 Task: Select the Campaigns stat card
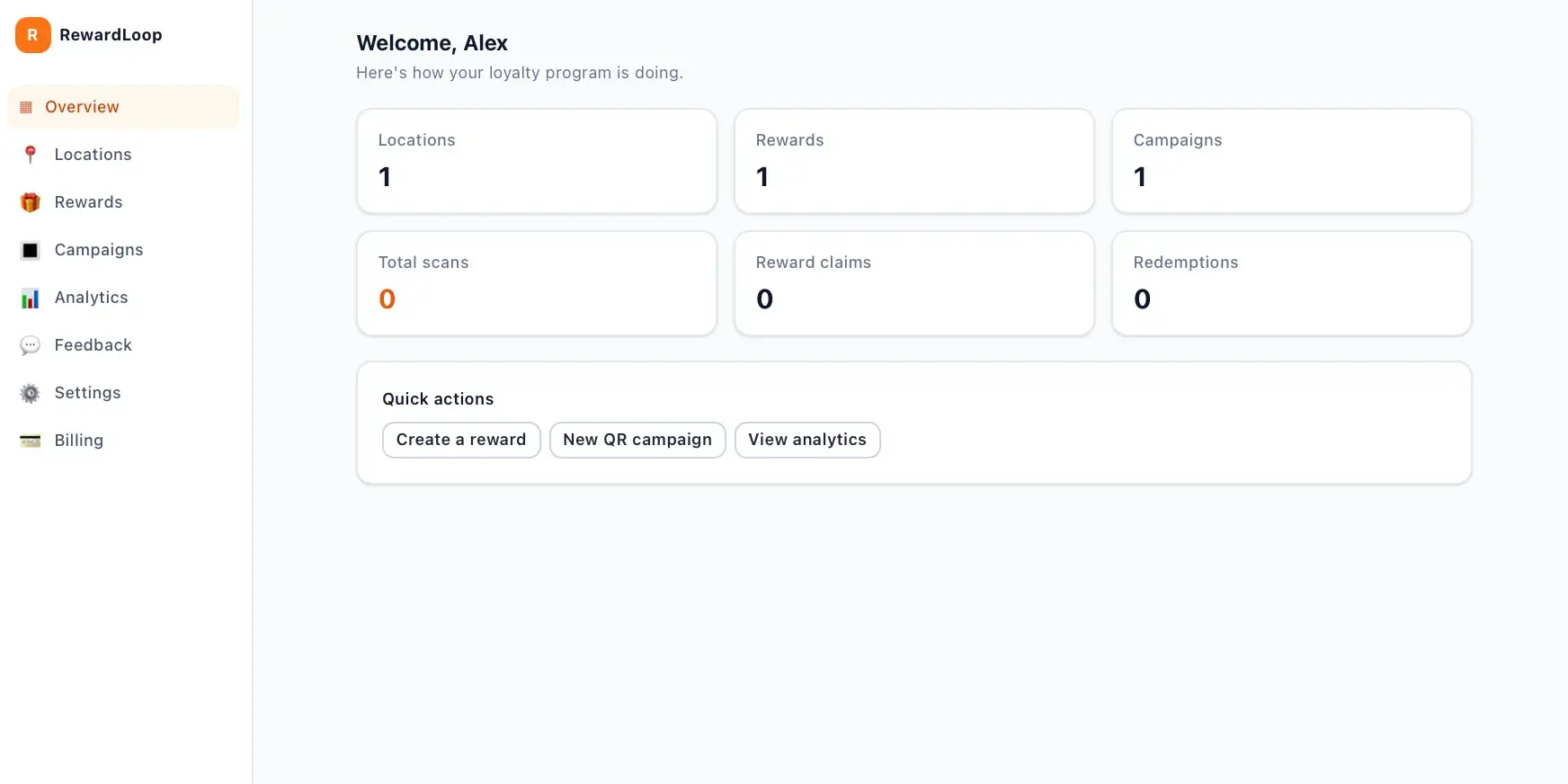pos(1292,161)
